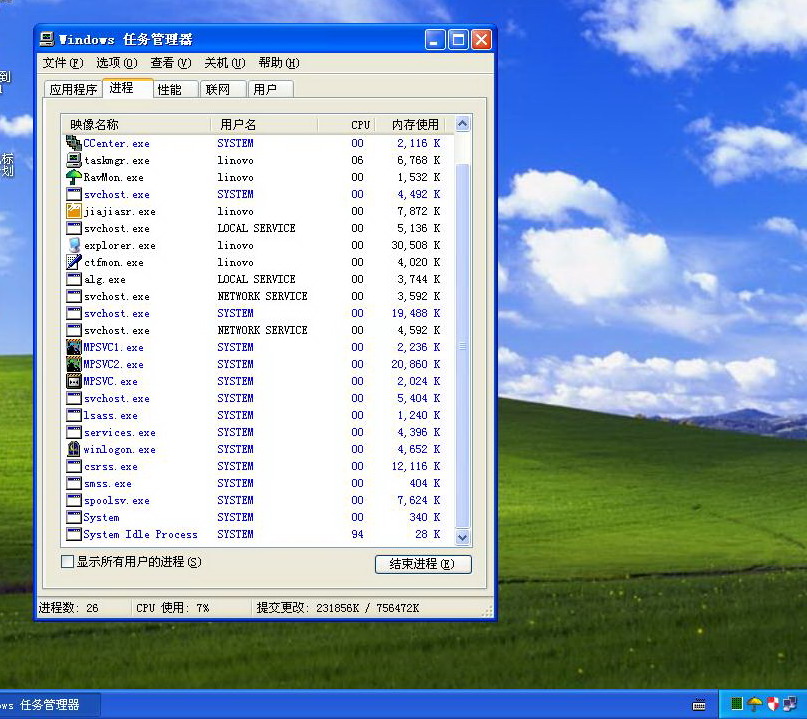Click the 06 CPU value of taskmgr.exe
807x719 pixels.
(357, 160)
